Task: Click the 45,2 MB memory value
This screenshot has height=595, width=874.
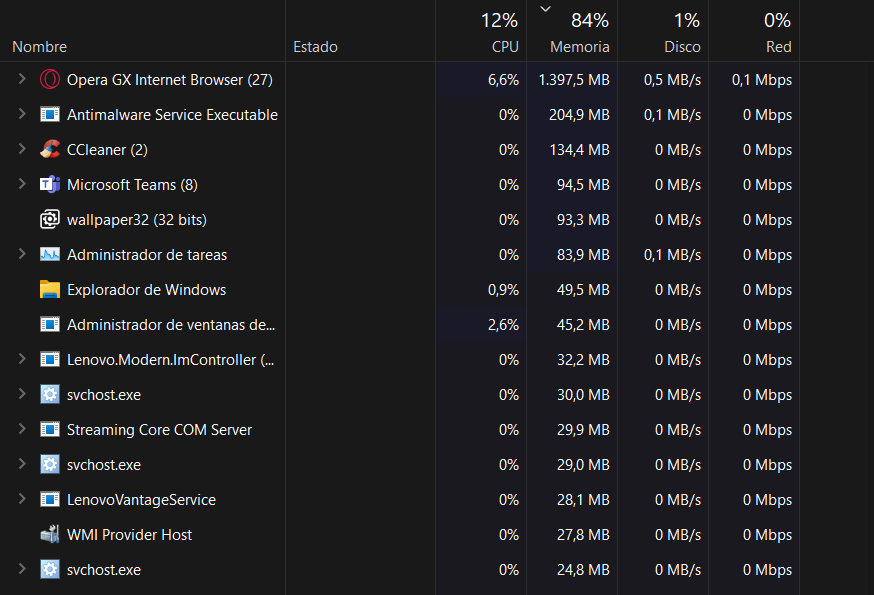Action: pyautogui.click(x=583, y=325)
